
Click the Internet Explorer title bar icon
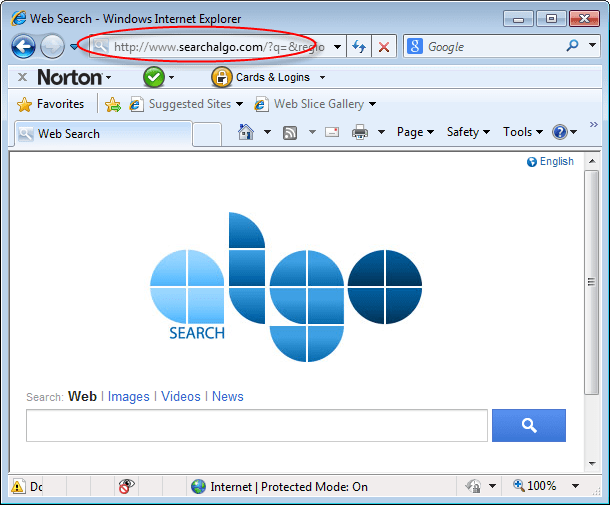pos(18,18)
